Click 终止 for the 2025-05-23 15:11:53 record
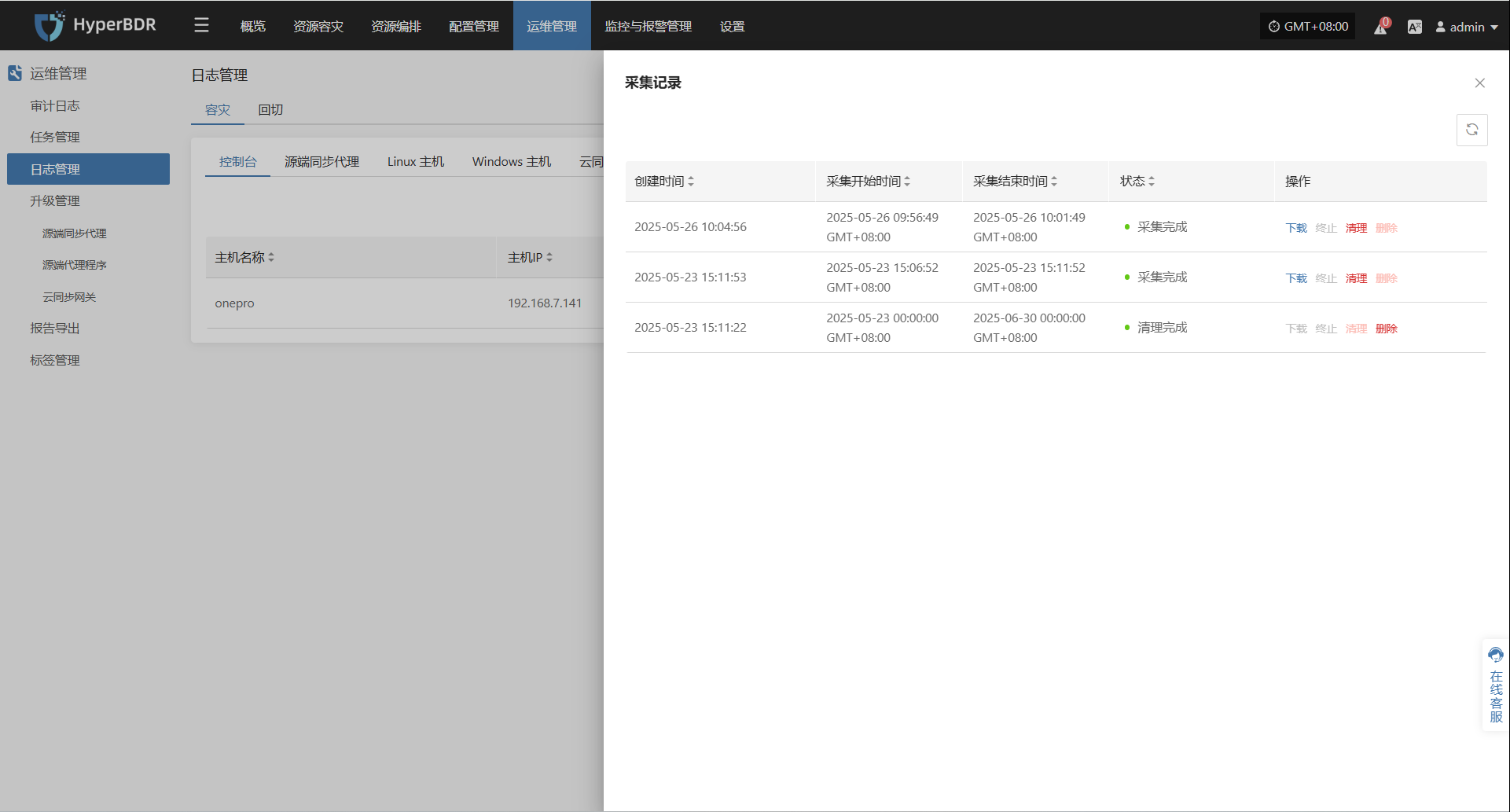1510x812 pixels. [x=1326, y=278]
